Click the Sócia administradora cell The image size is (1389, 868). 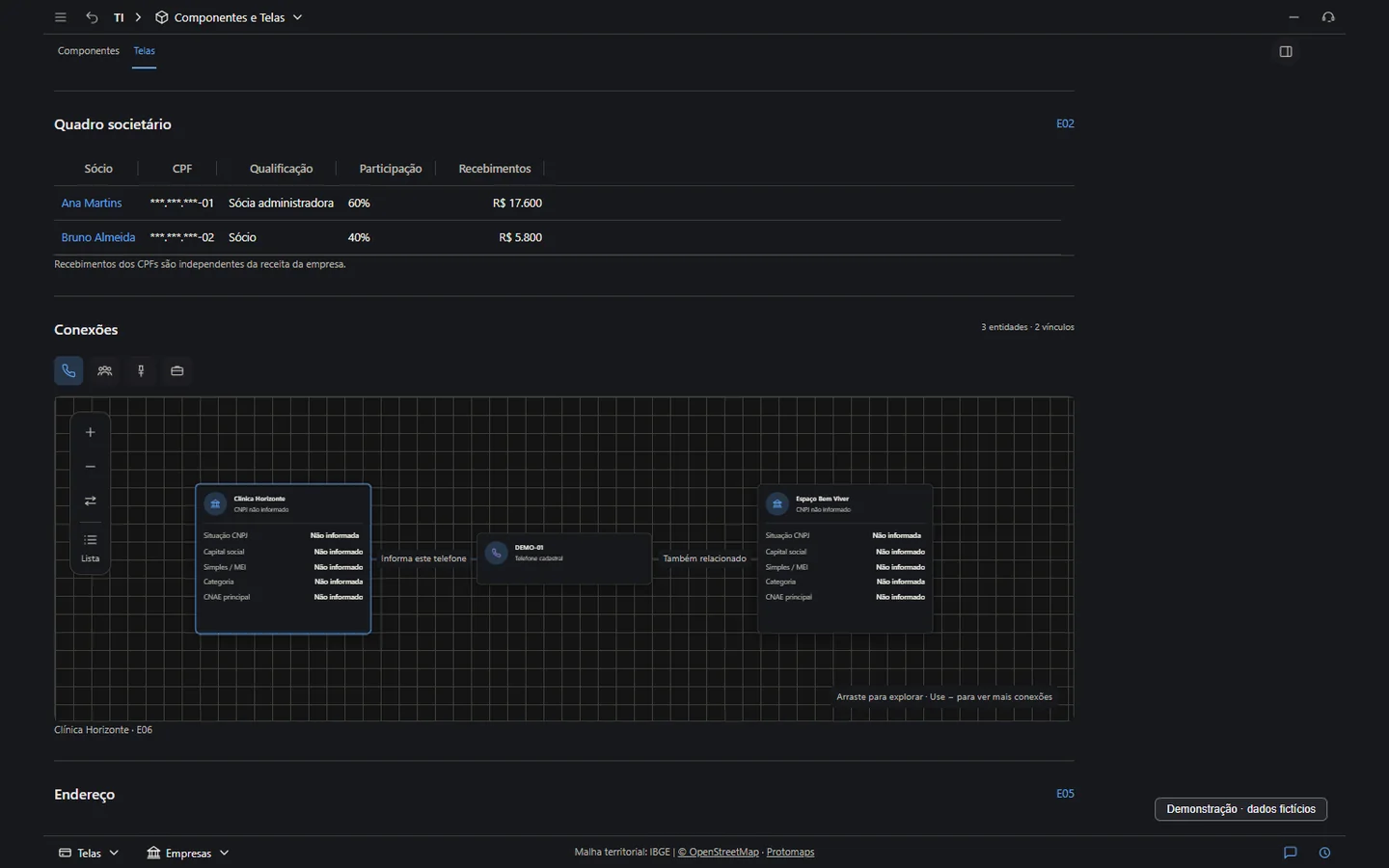[x=281, y=203]
